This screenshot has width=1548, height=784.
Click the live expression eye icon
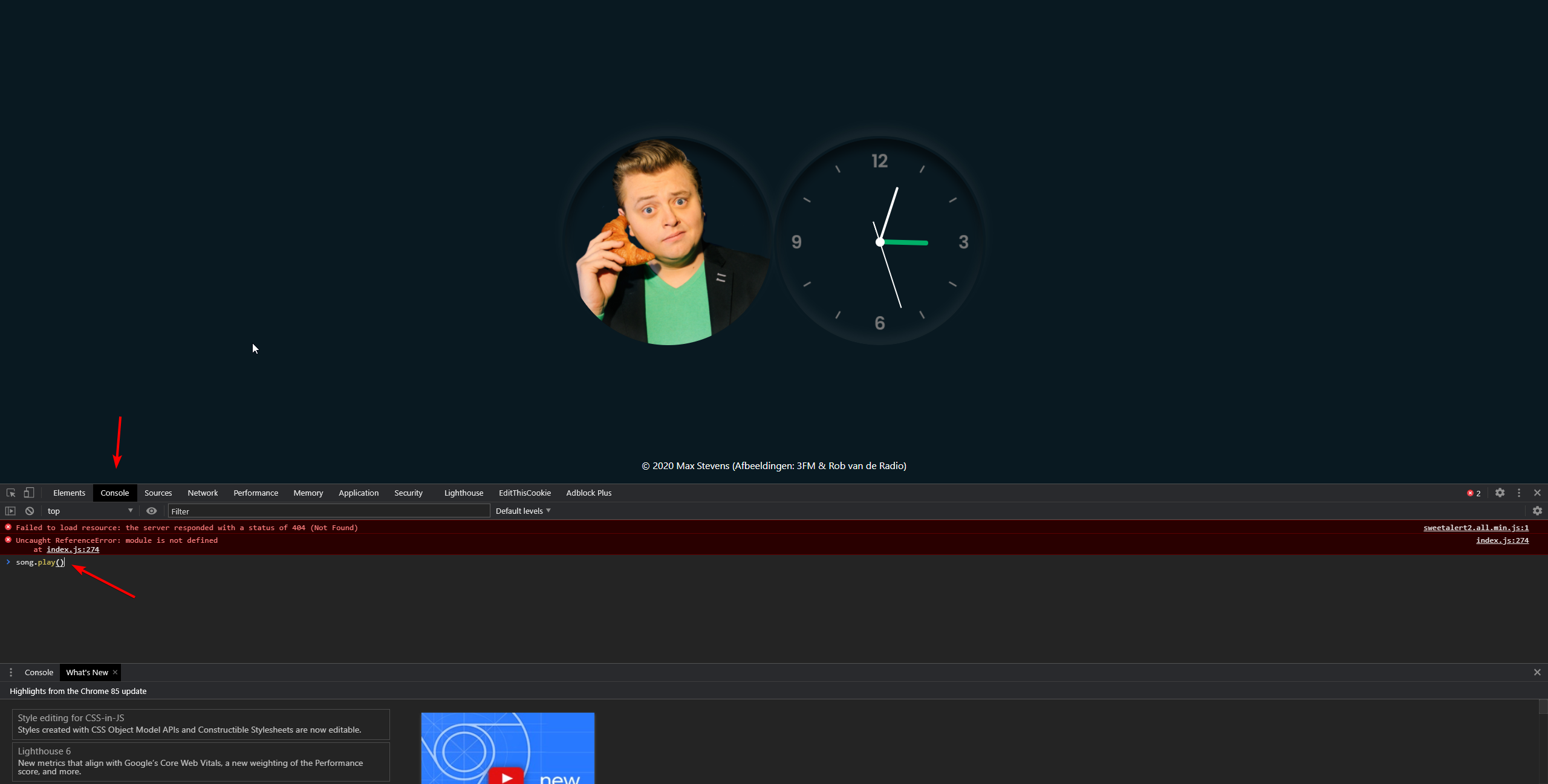point(151,511)
